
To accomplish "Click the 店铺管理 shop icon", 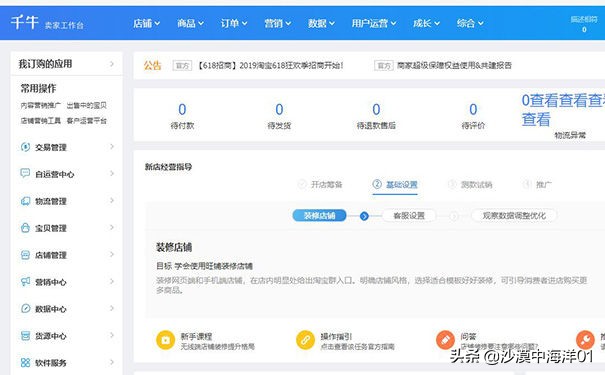I will [x=25, y=255].
